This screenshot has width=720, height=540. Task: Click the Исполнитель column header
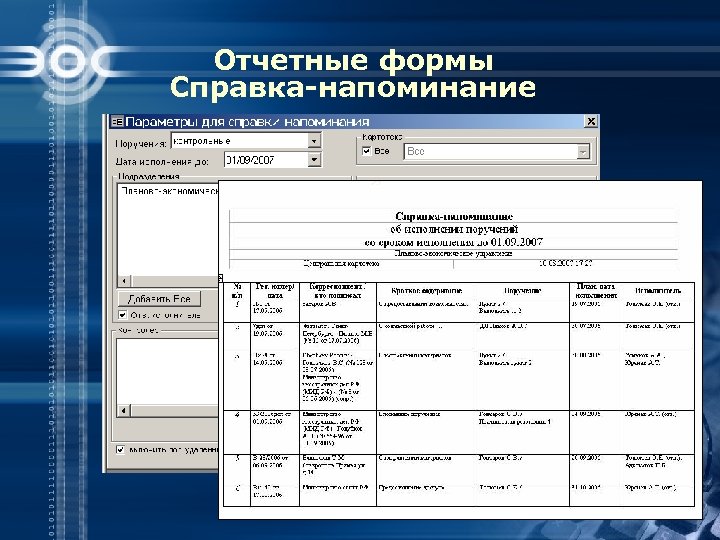658,291
